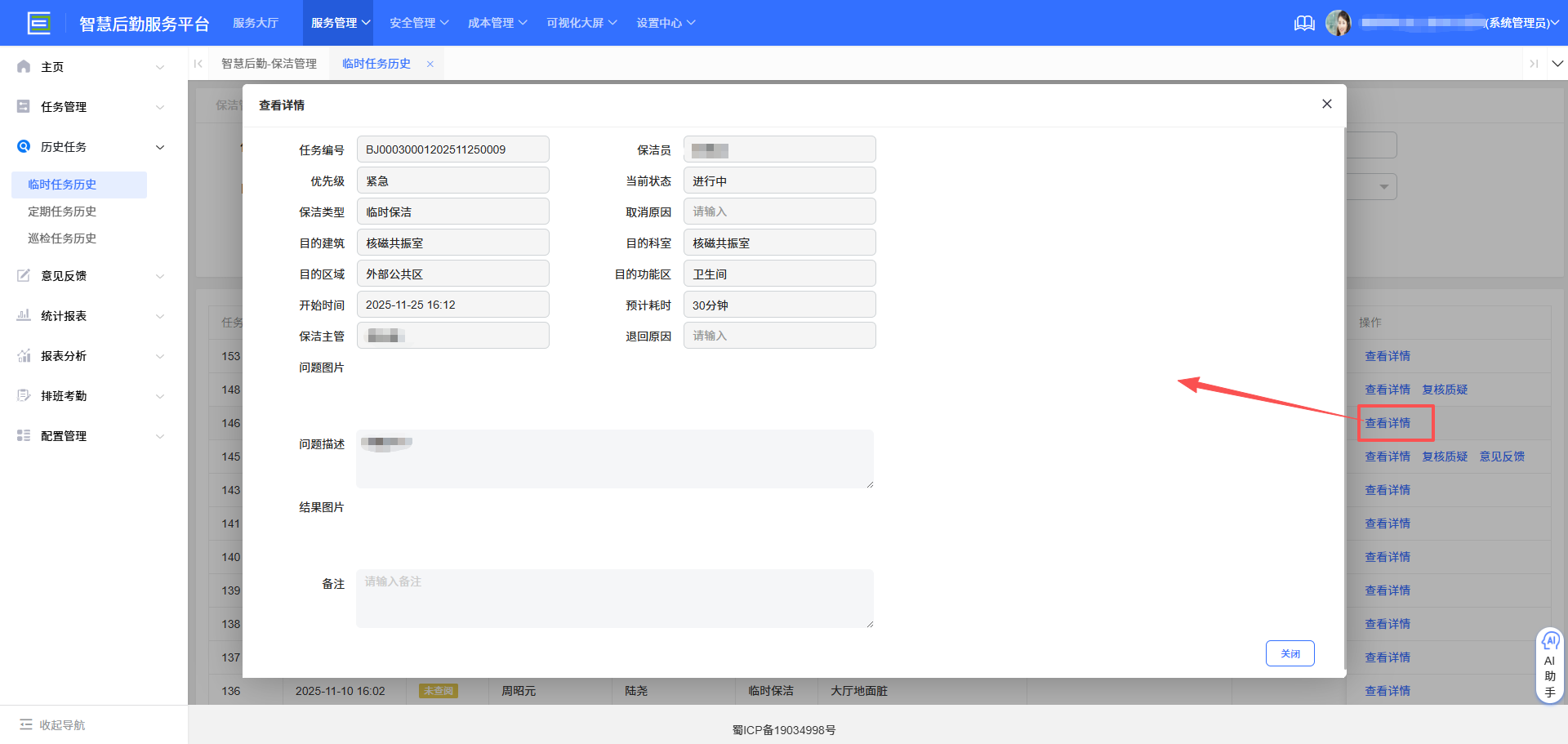Collapse the sidebar via 收起导航
The image size is (1568, 744).
click(51, 724)
